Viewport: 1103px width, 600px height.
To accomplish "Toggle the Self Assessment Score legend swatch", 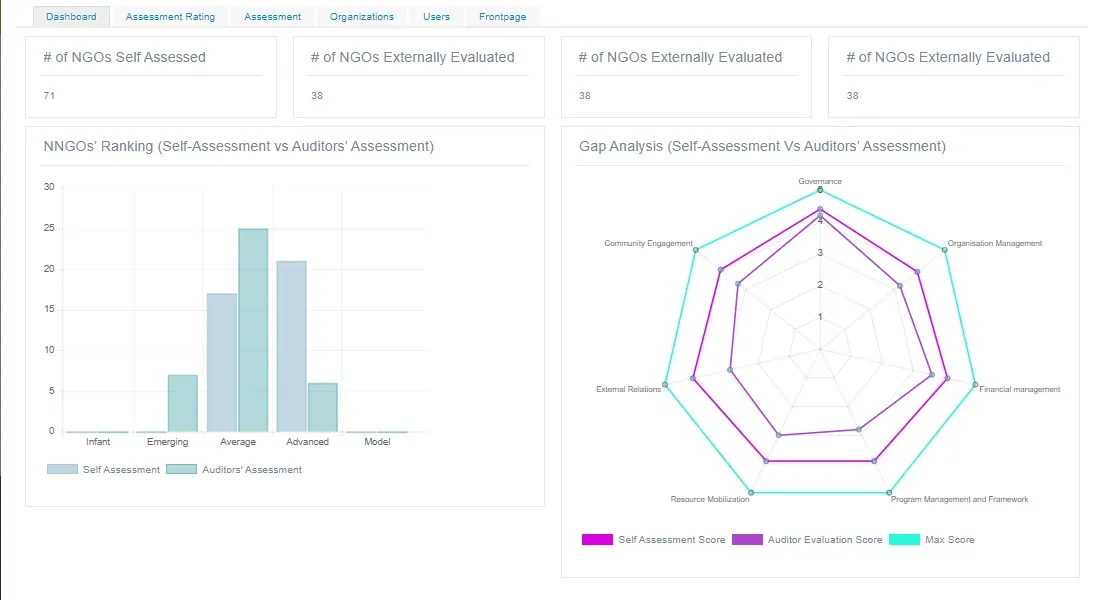I will point(597,540).
